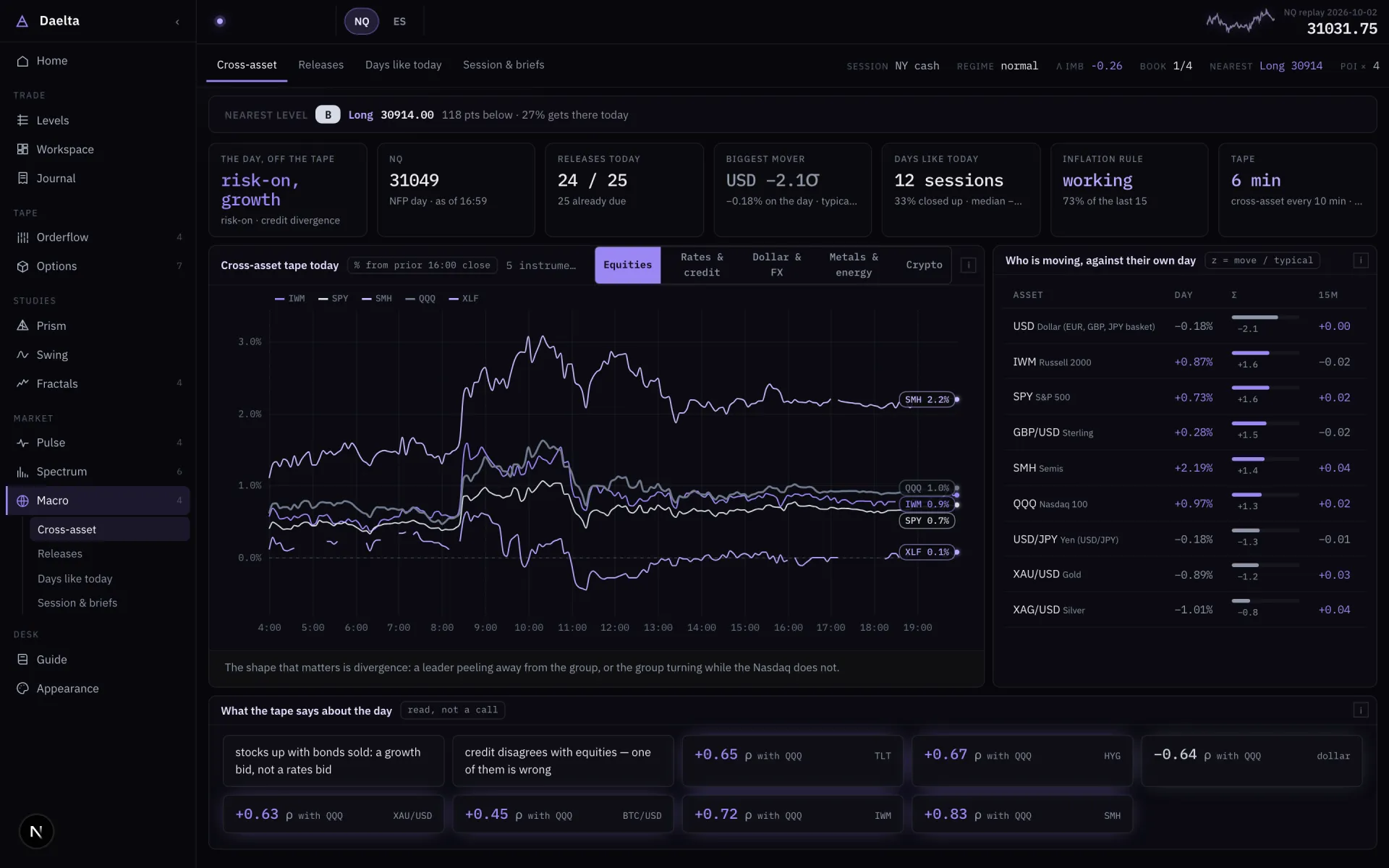Select the Rates & credit chart group
This screenshot has height=868, width=1389.
702,265
